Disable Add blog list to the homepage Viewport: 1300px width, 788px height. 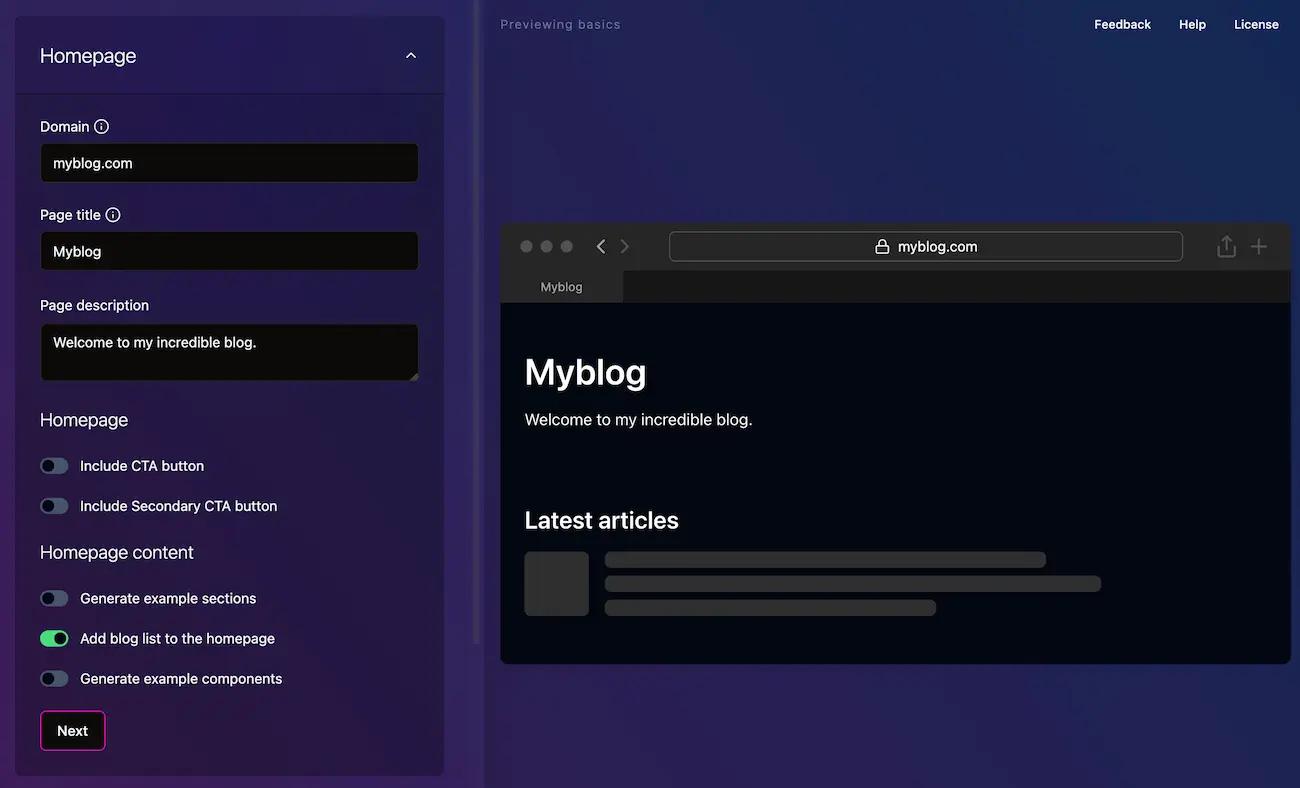54,637
